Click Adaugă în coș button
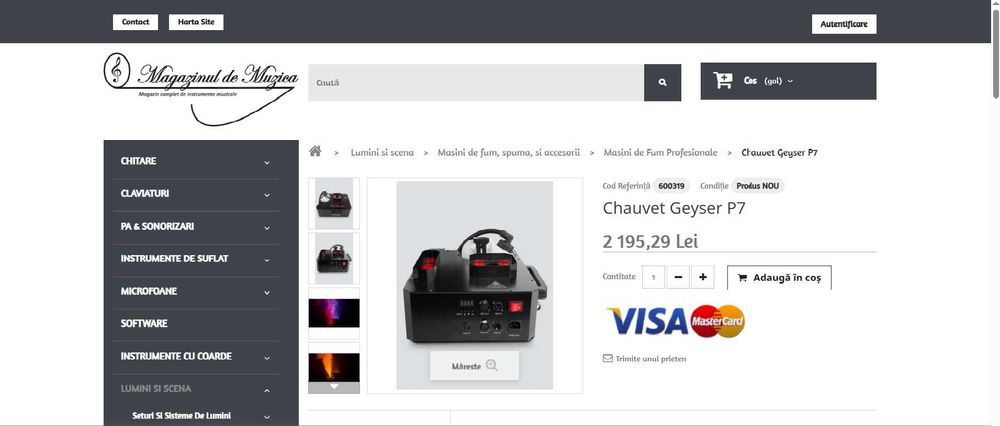Screen dimensions: 1000x426 (x=779, y=277)
